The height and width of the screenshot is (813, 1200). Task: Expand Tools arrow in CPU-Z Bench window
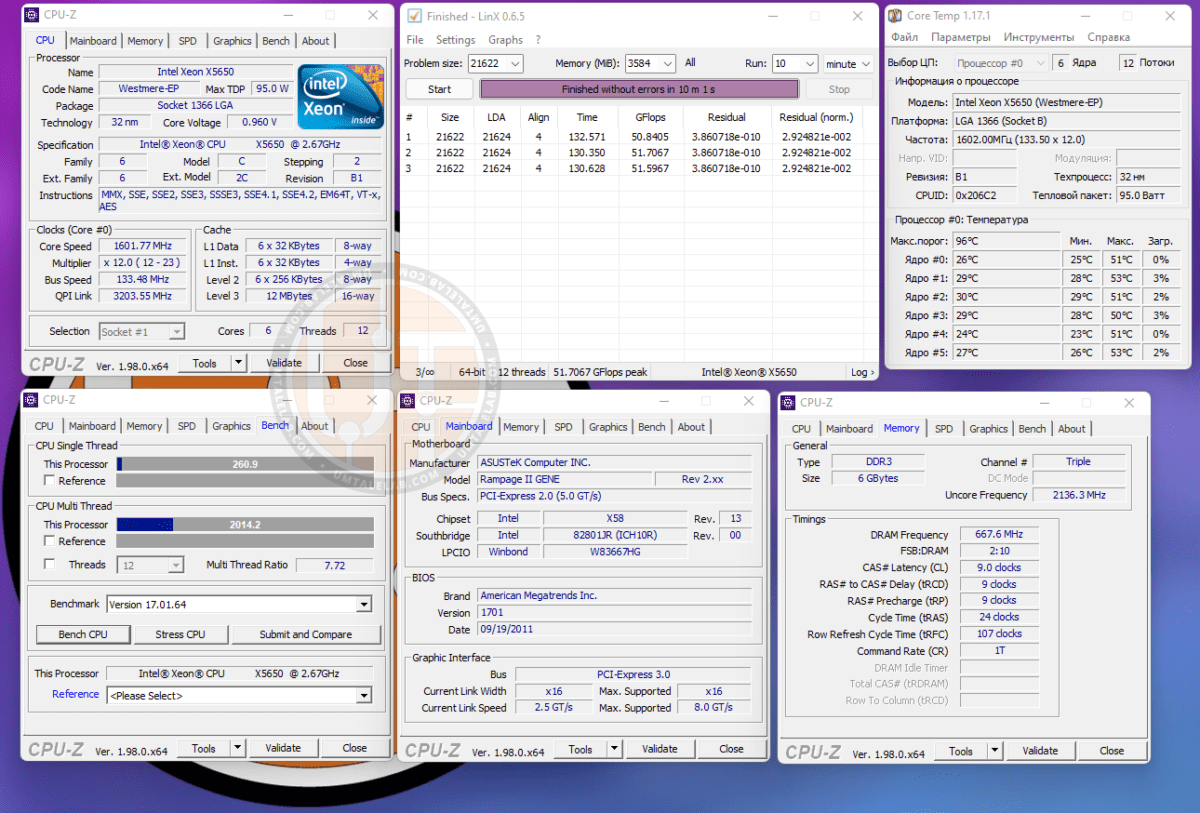click(x=238, y=748)
